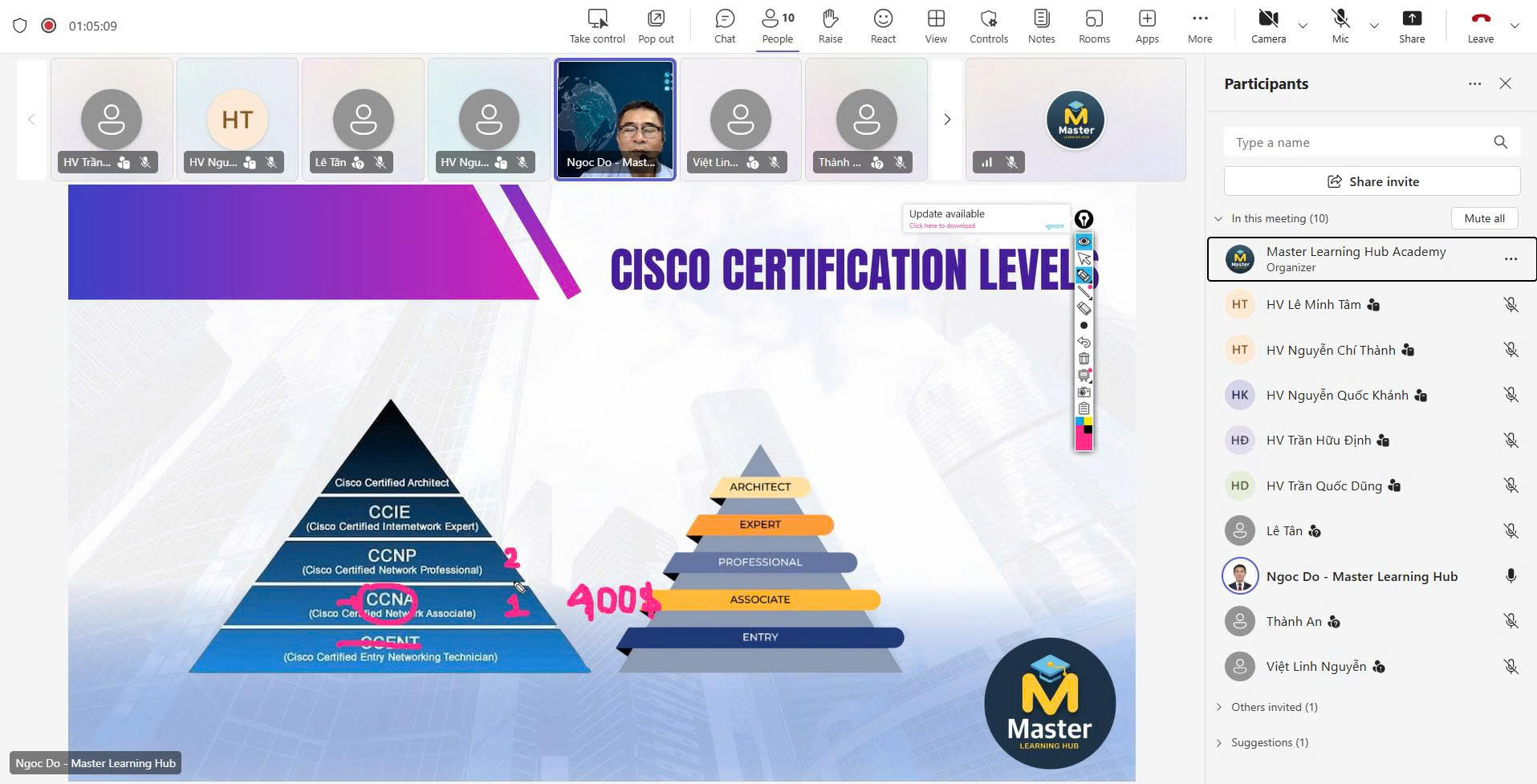Pick the pink color swatch in annotation toolbar

point(1083,441)
